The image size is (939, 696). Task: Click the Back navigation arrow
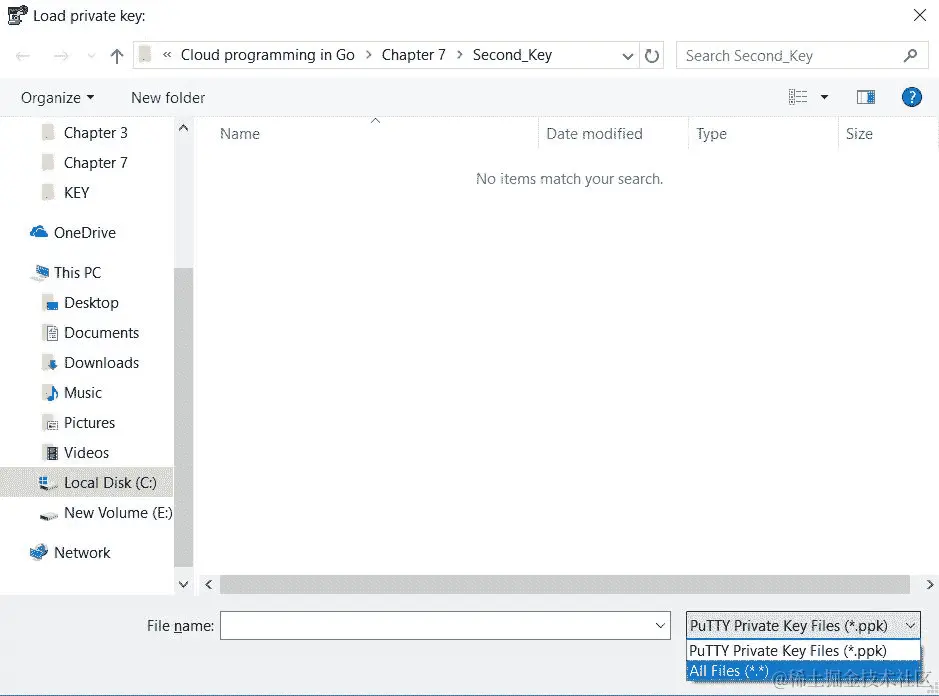(23, 56)
